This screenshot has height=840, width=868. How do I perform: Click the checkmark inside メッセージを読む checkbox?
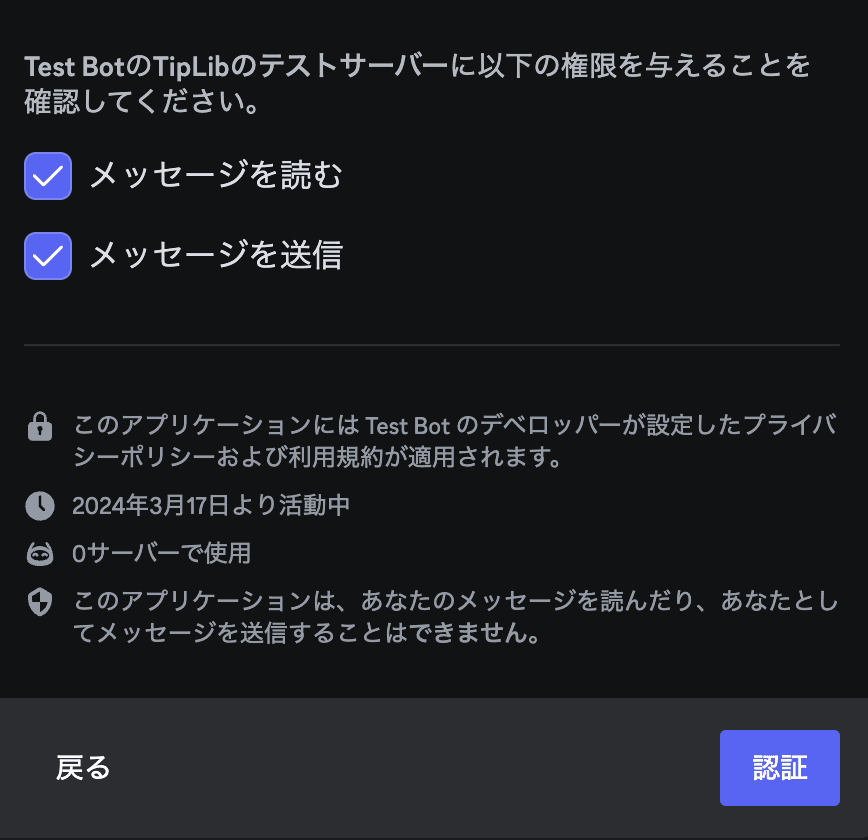(47, 176)
